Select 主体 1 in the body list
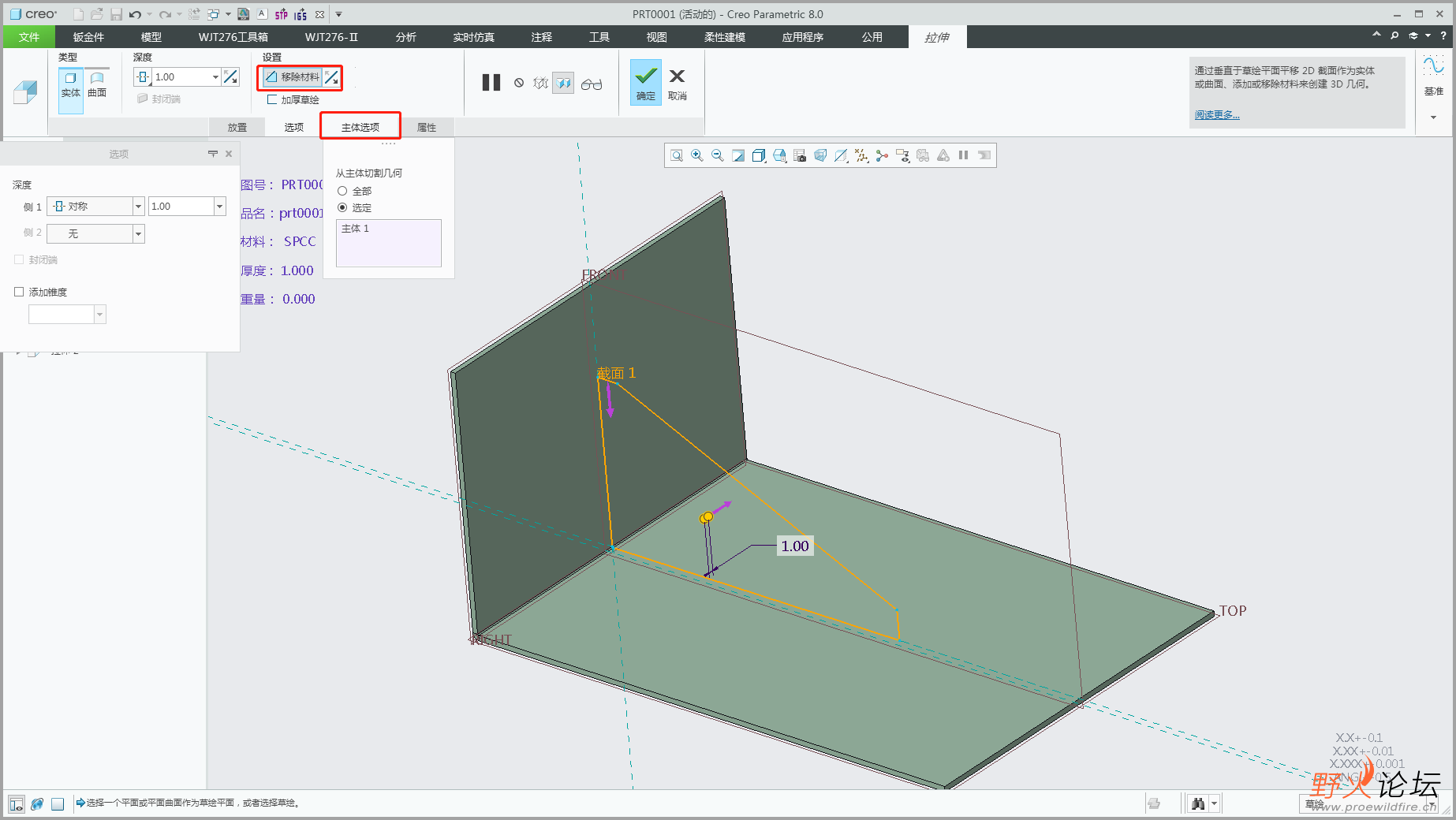 point(355,229)
